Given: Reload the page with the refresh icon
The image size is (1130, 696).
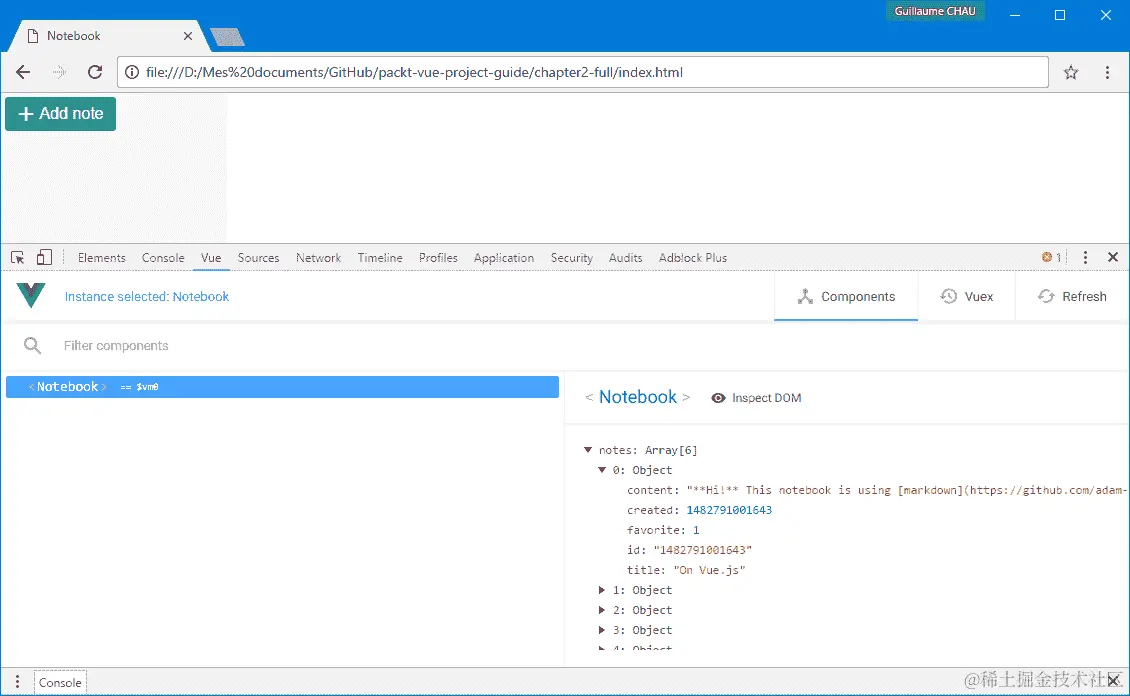Looking at the screenshot, I should tap(94, 72).
